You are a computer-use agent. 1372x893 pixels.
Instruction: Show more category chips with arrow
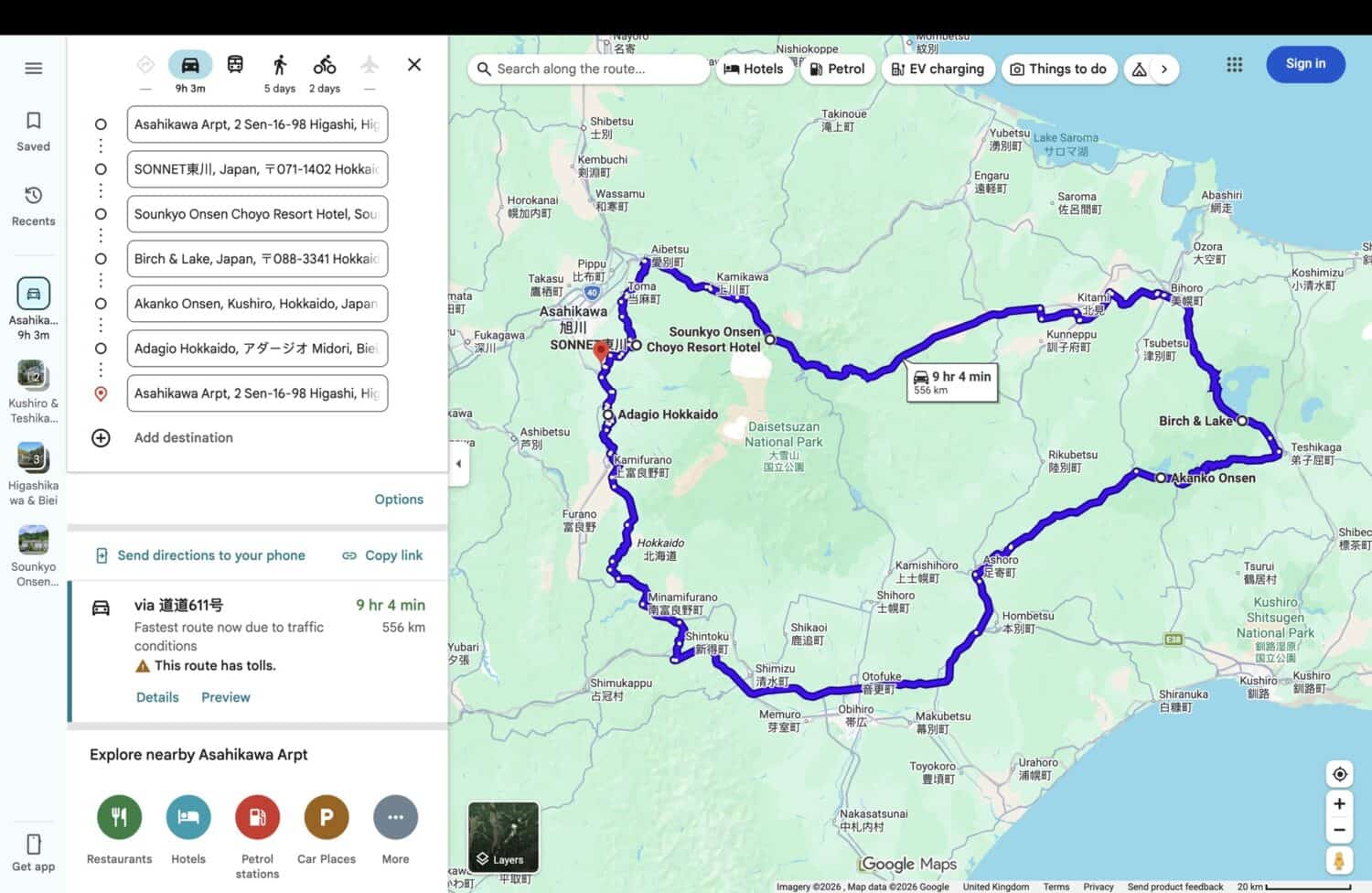[1164, 69]
